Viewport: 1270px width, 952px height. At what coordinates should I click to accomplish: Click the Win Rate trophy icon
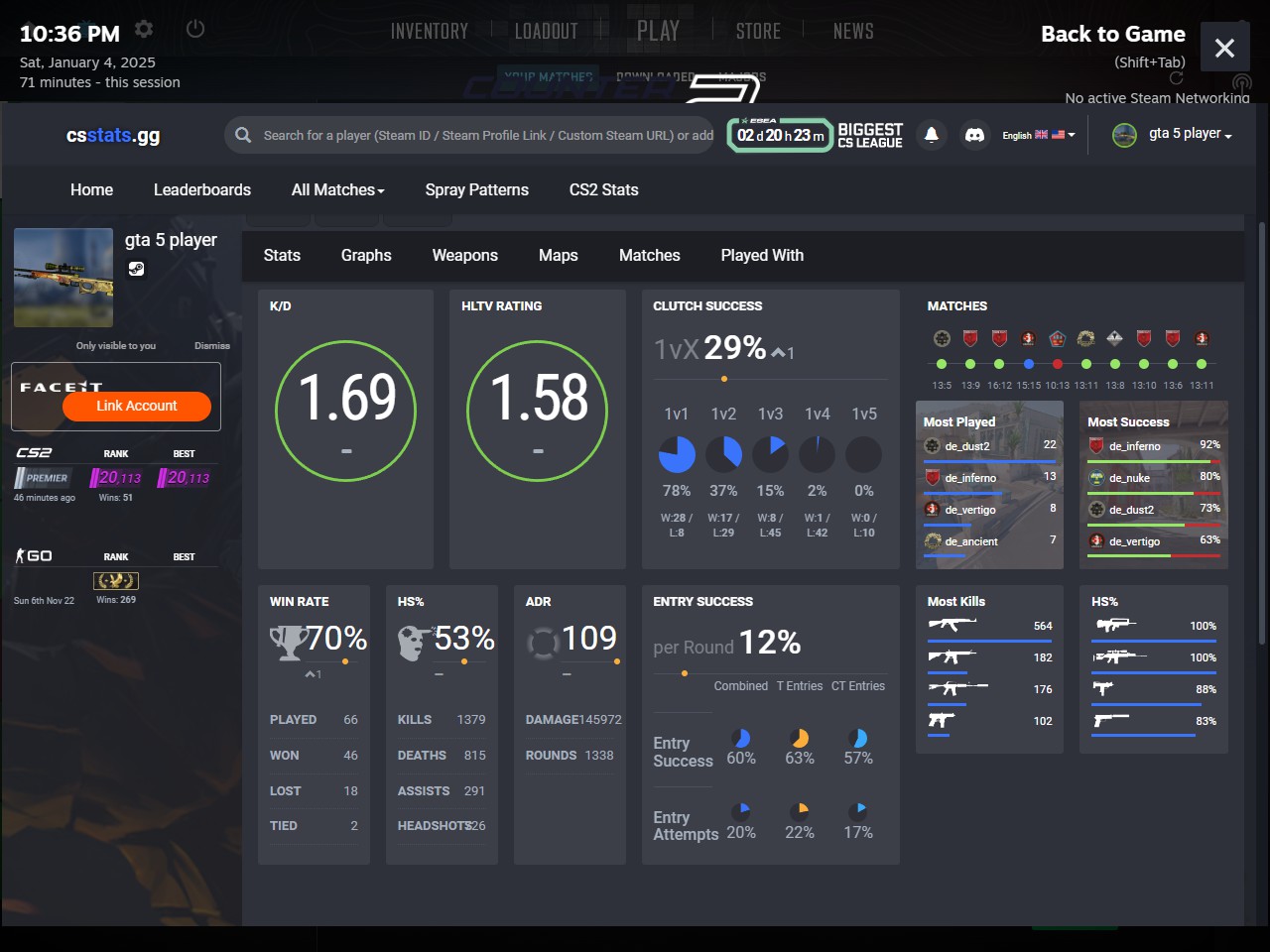point(289,643)
